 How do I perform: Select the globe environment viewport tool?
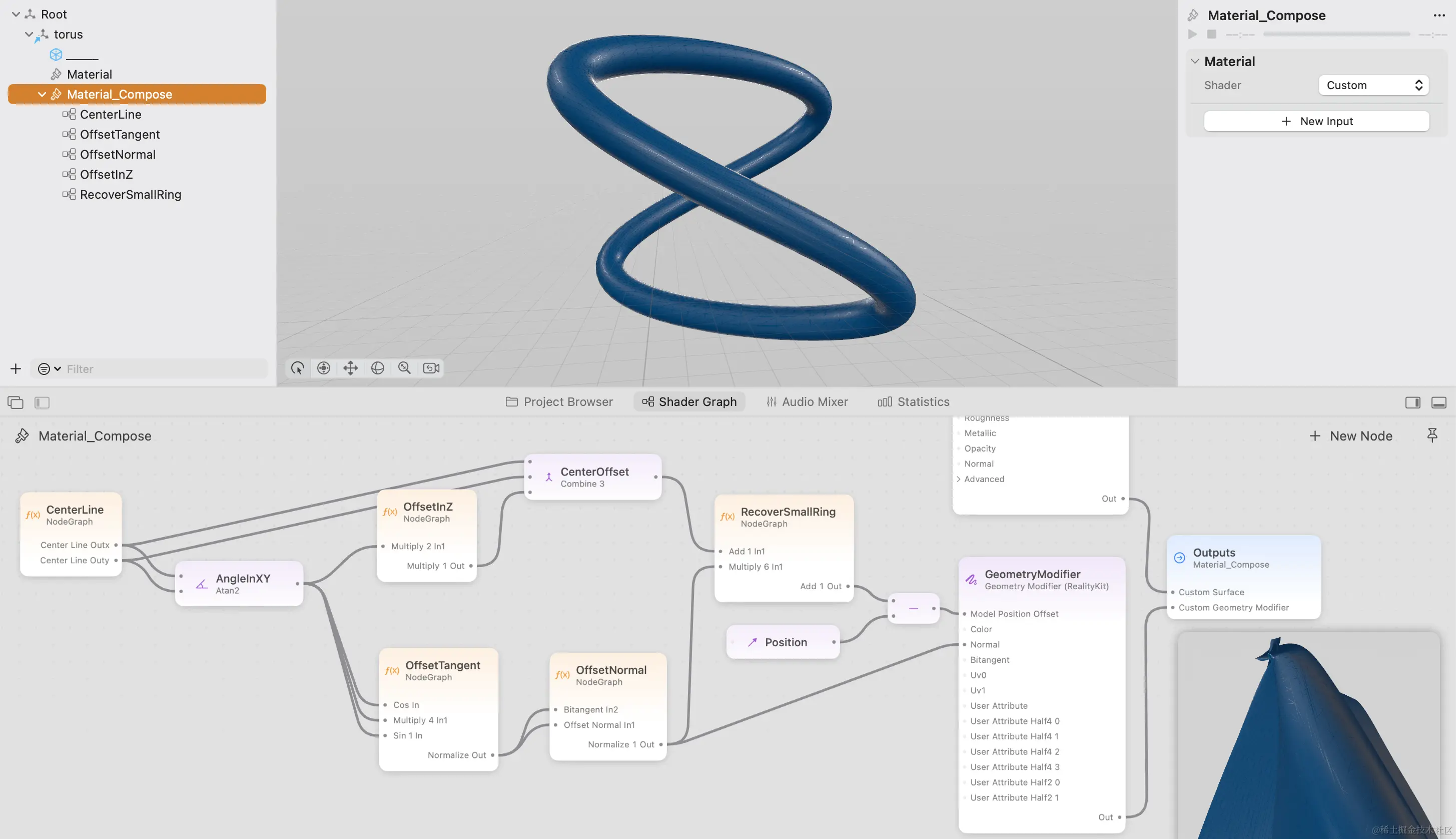point(377,368)
